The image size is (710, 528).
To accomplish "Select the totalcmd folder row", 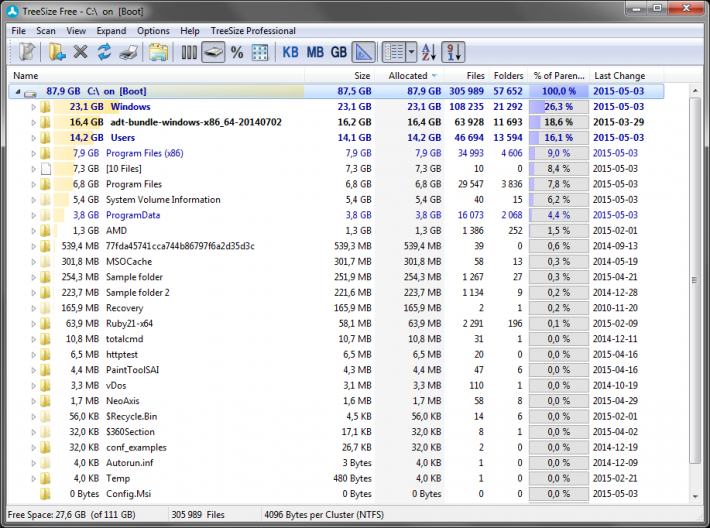I will pos(336,339).
